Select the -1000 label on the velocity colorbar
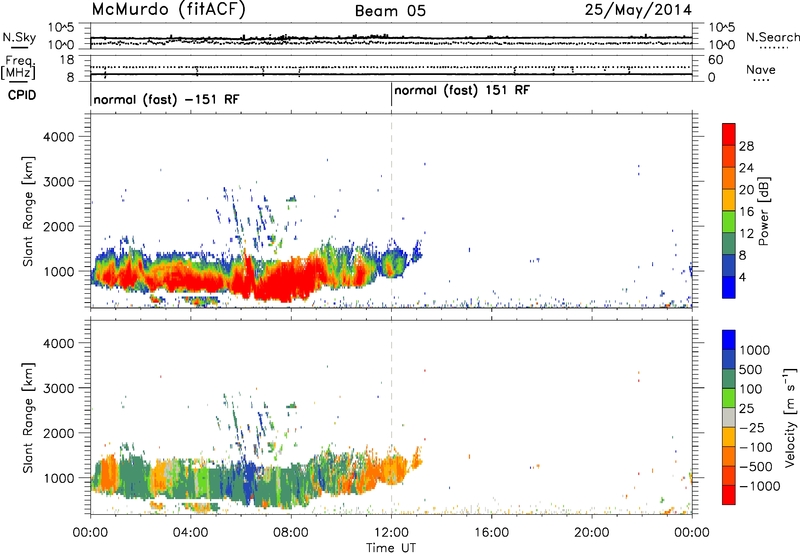Viewport: 800px width, 554px height. point(759,486)
